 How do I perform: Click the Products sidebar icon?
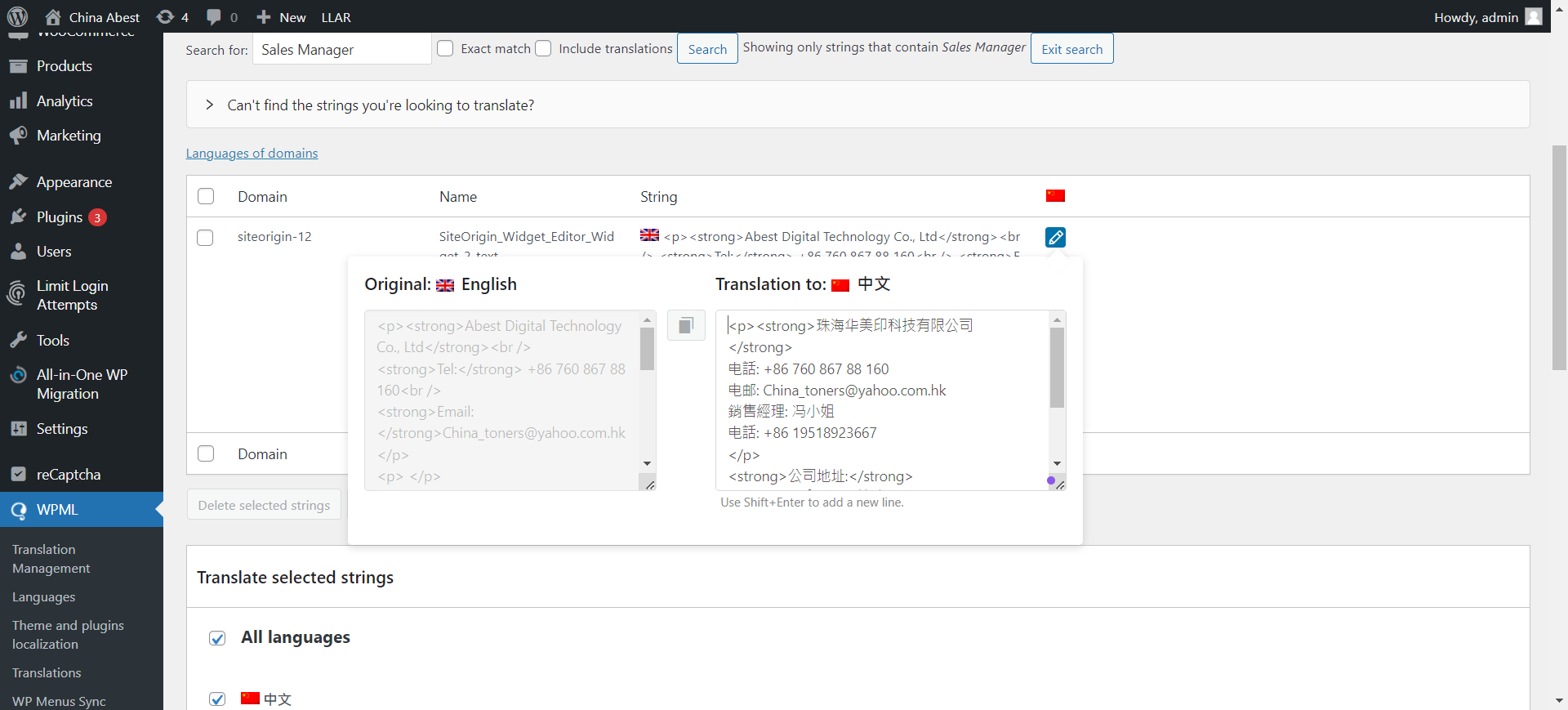(19, 66)
